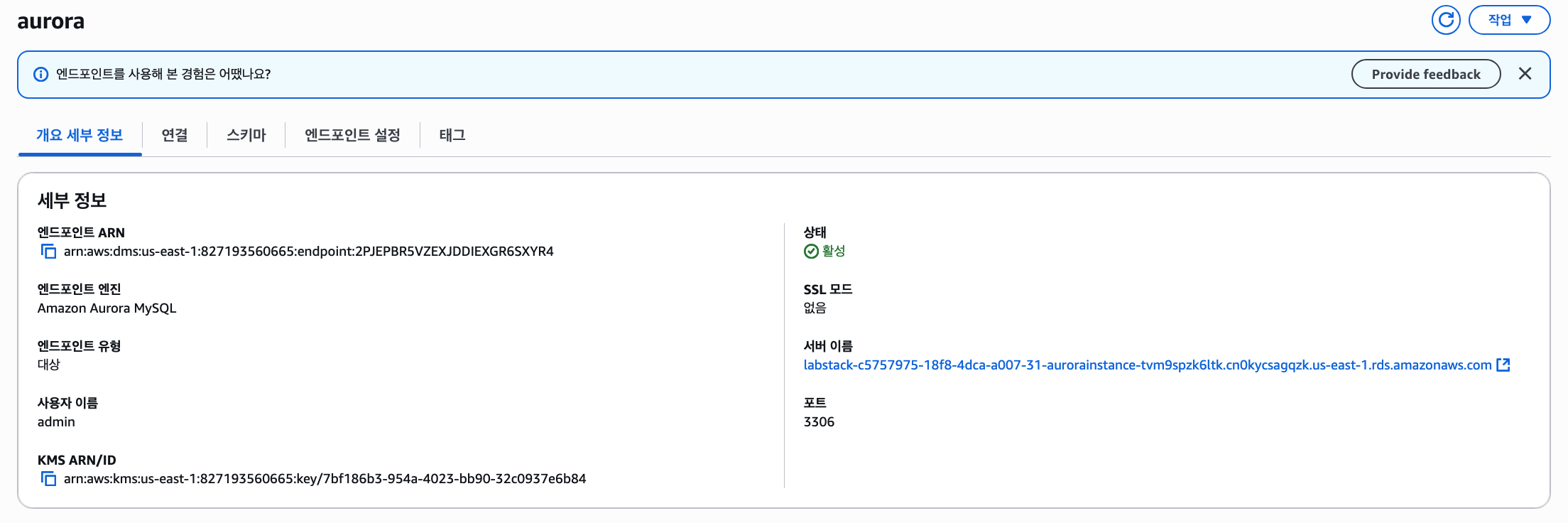Open the 작업 actions dropdown
The image size is (1568, 523).
[x=1509, y=20]
